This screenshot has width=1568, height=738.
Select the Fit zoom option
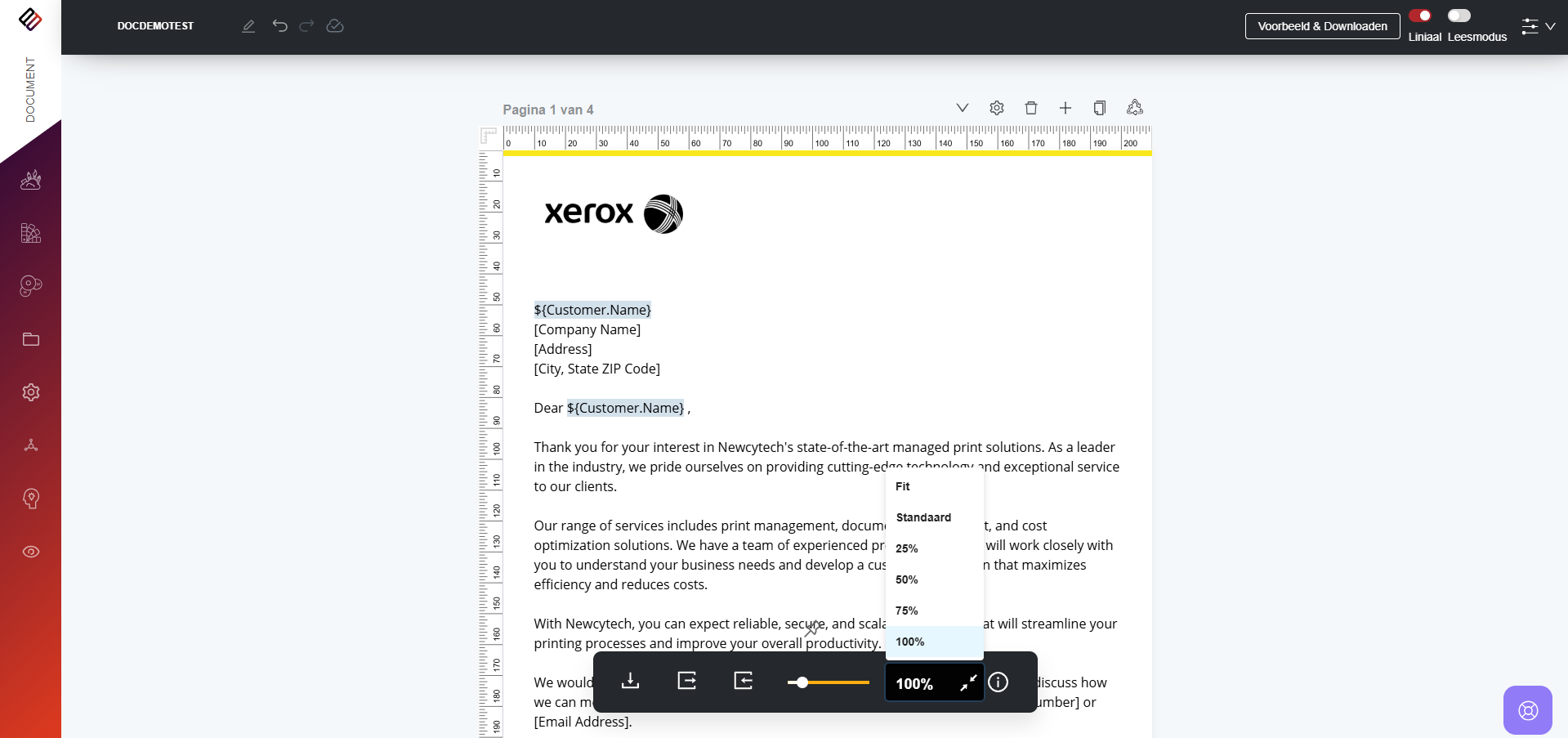(903, 486)
